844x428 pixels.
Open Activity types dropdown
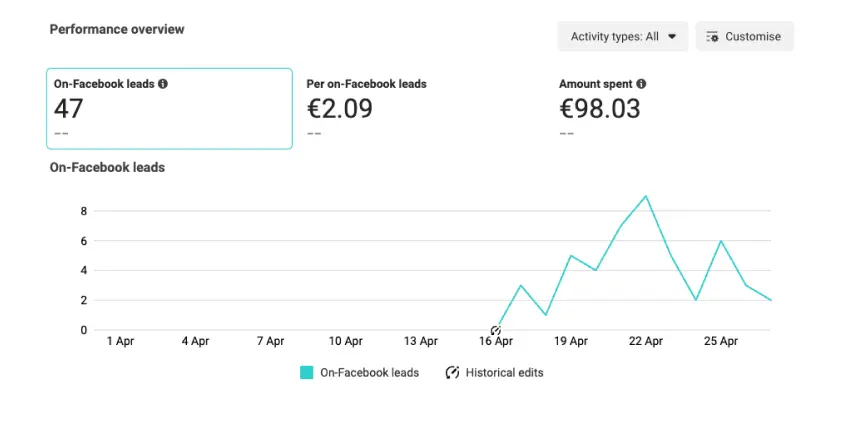[622, 37]
